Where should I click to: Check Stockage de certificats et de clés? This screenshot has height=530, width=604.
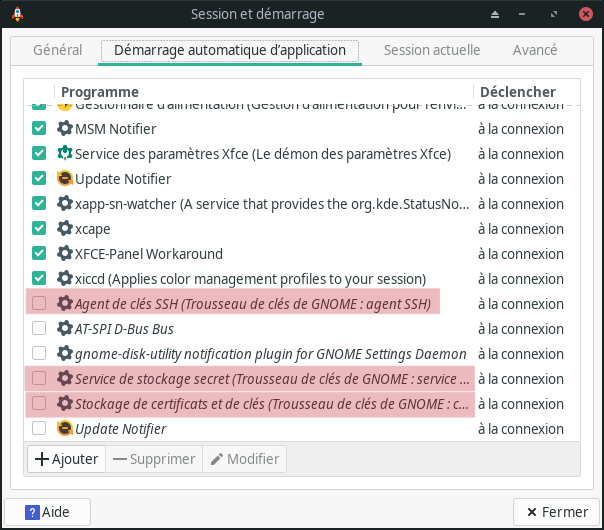pyautogui.click(x=39, y=404)
